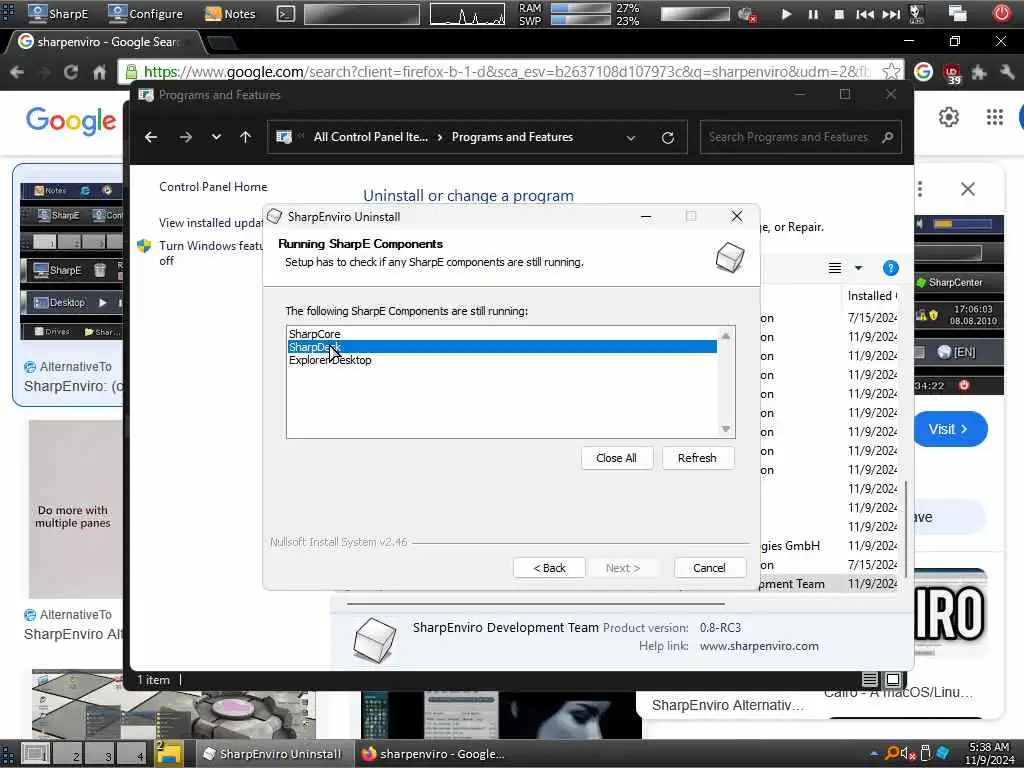Open the Notes module in top bar
1024x768 pixels.
pyautogui.click(x=230, y=13)
